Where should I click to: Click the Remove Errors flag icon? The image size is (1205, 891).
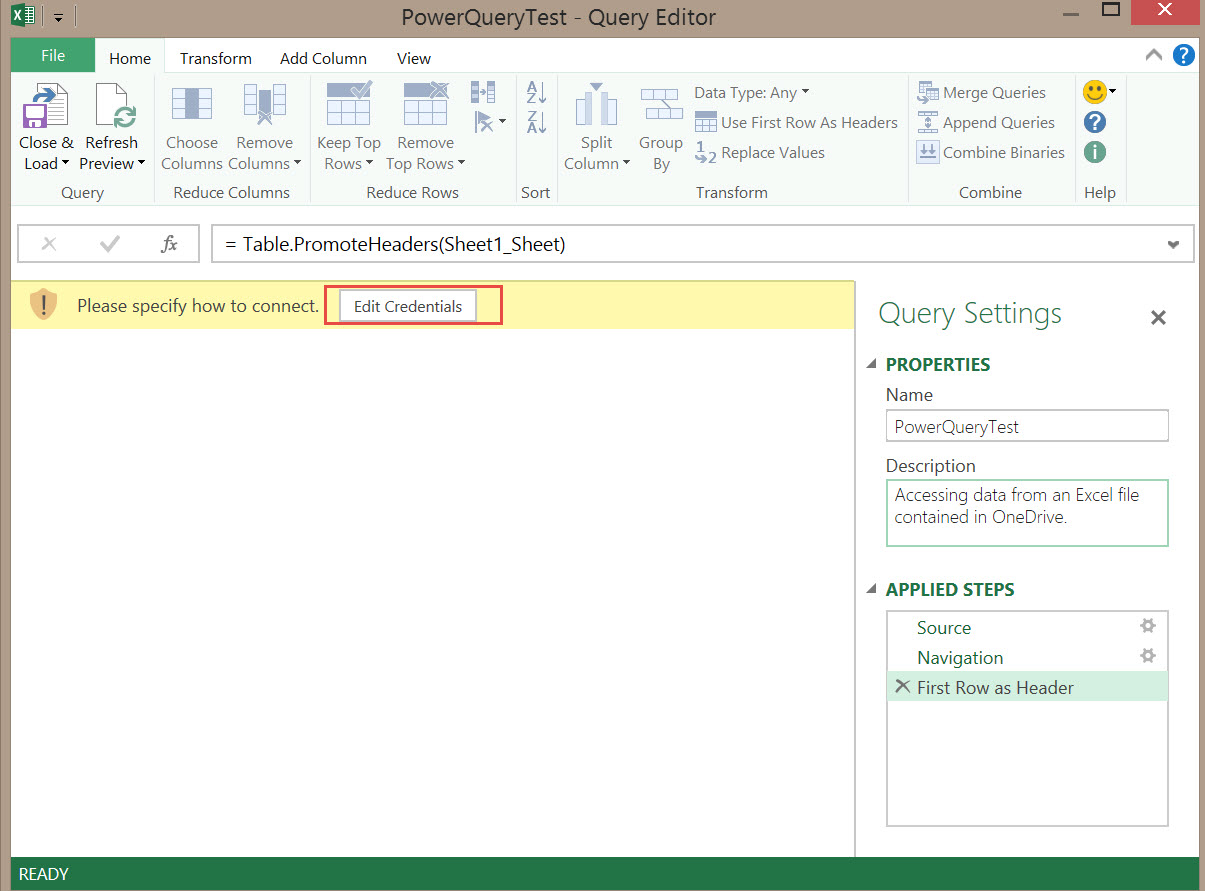coord(484,122)
